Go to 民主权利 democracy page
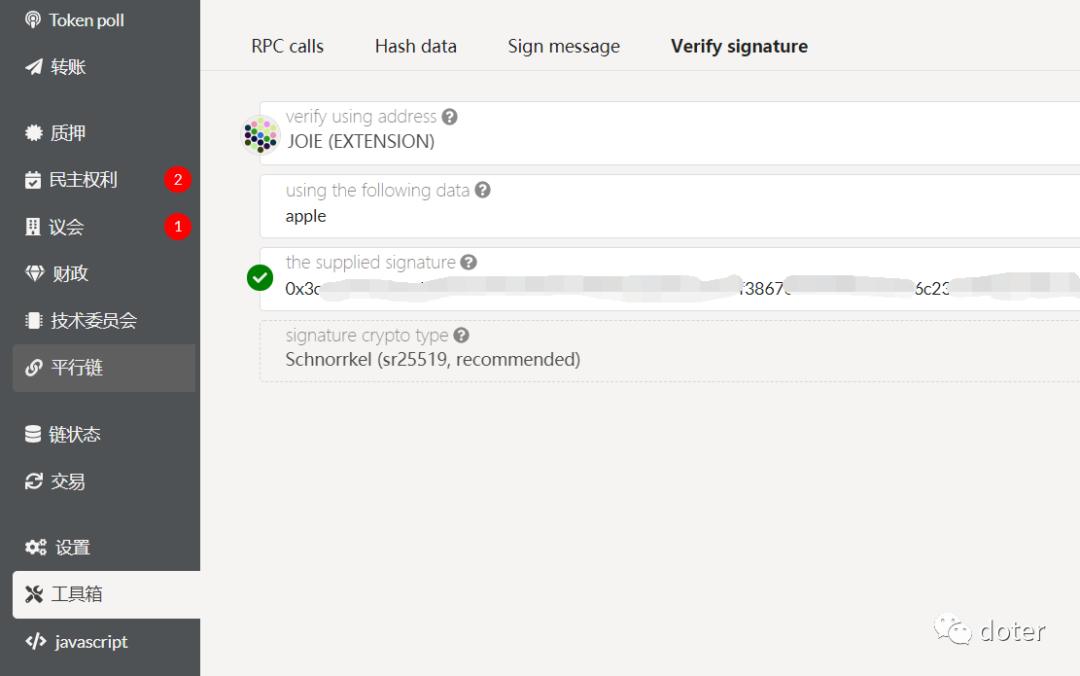The width and height of the screenshot is (1080, 676). pos(83,180)
